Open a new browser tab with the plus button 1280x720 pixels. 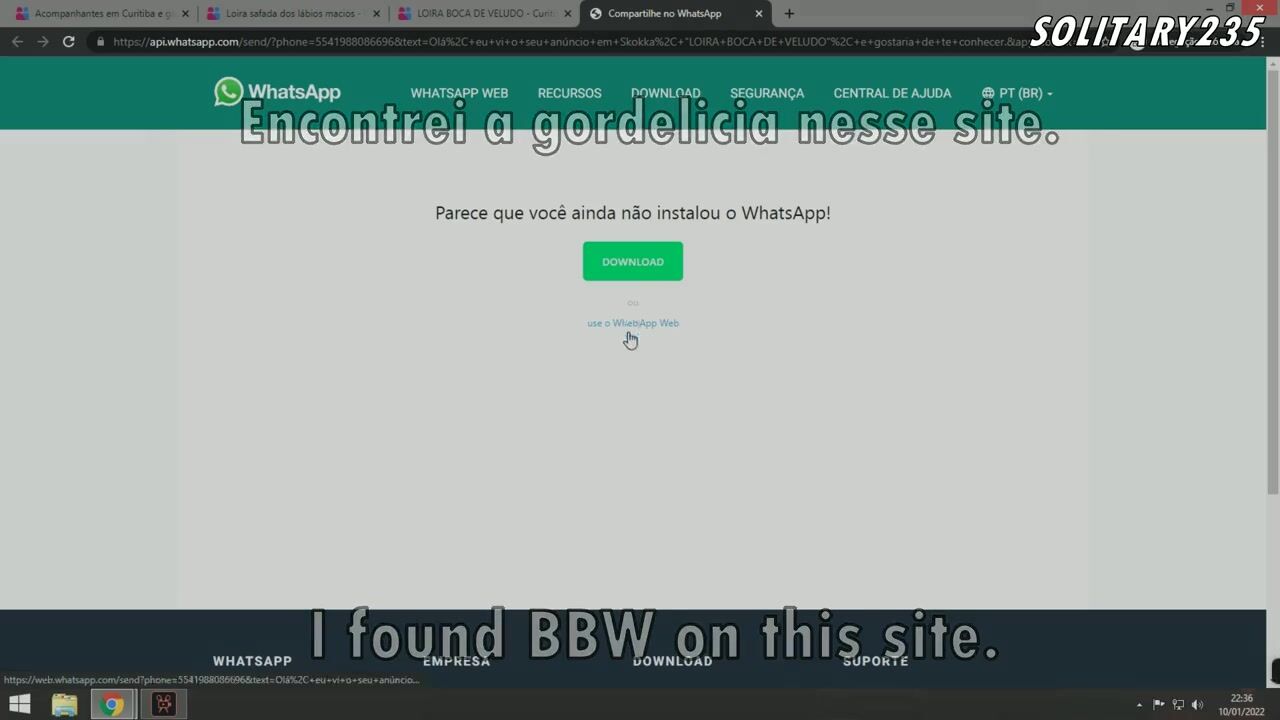click(789, 14)
